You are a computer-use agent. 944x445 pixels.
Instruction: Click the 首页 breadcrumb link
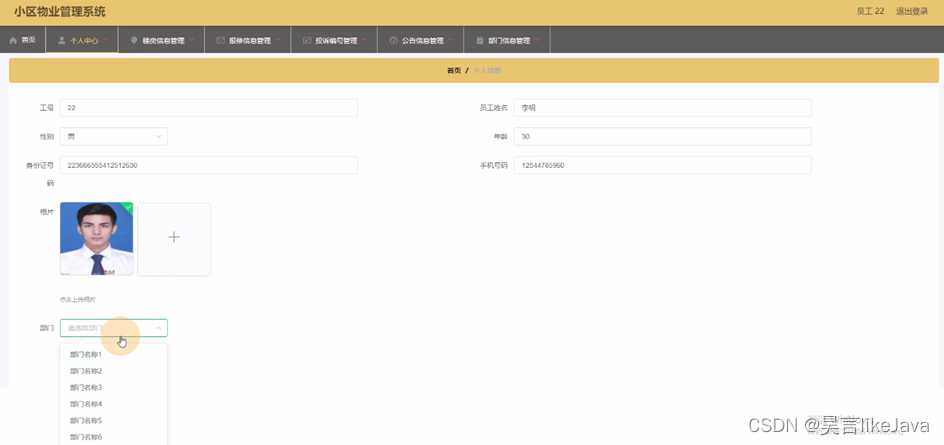(x=454, y=70)
